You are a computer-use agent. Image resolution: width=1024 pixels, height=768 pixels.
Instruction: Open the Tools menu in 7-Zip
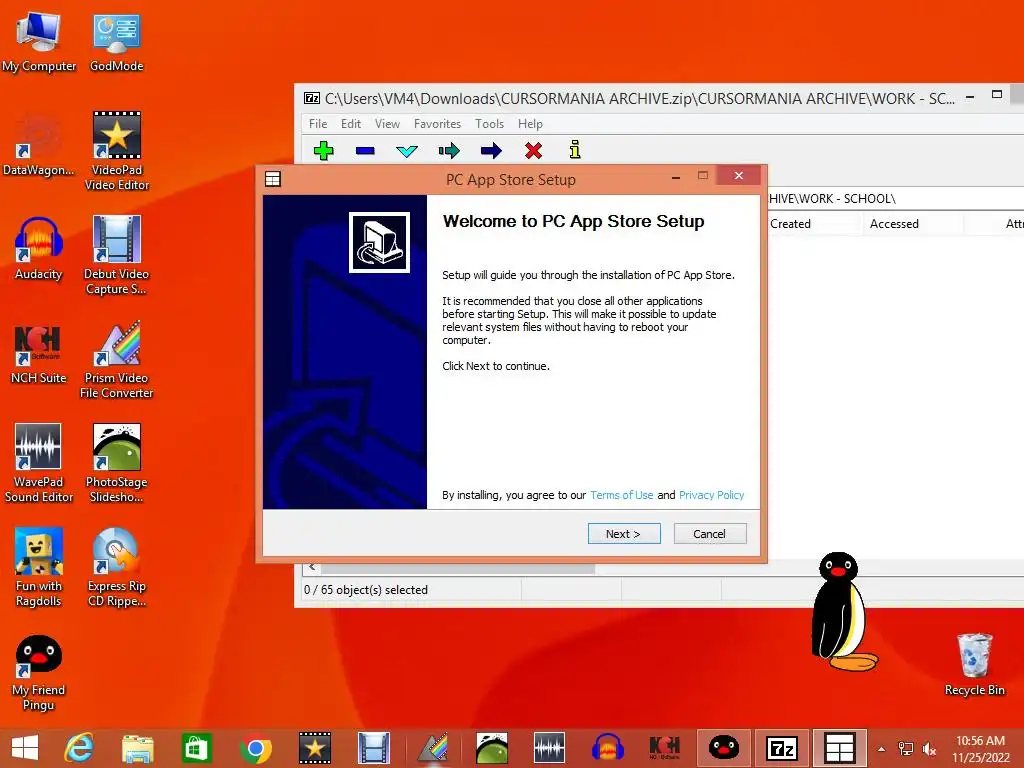(x=489, y=123)
